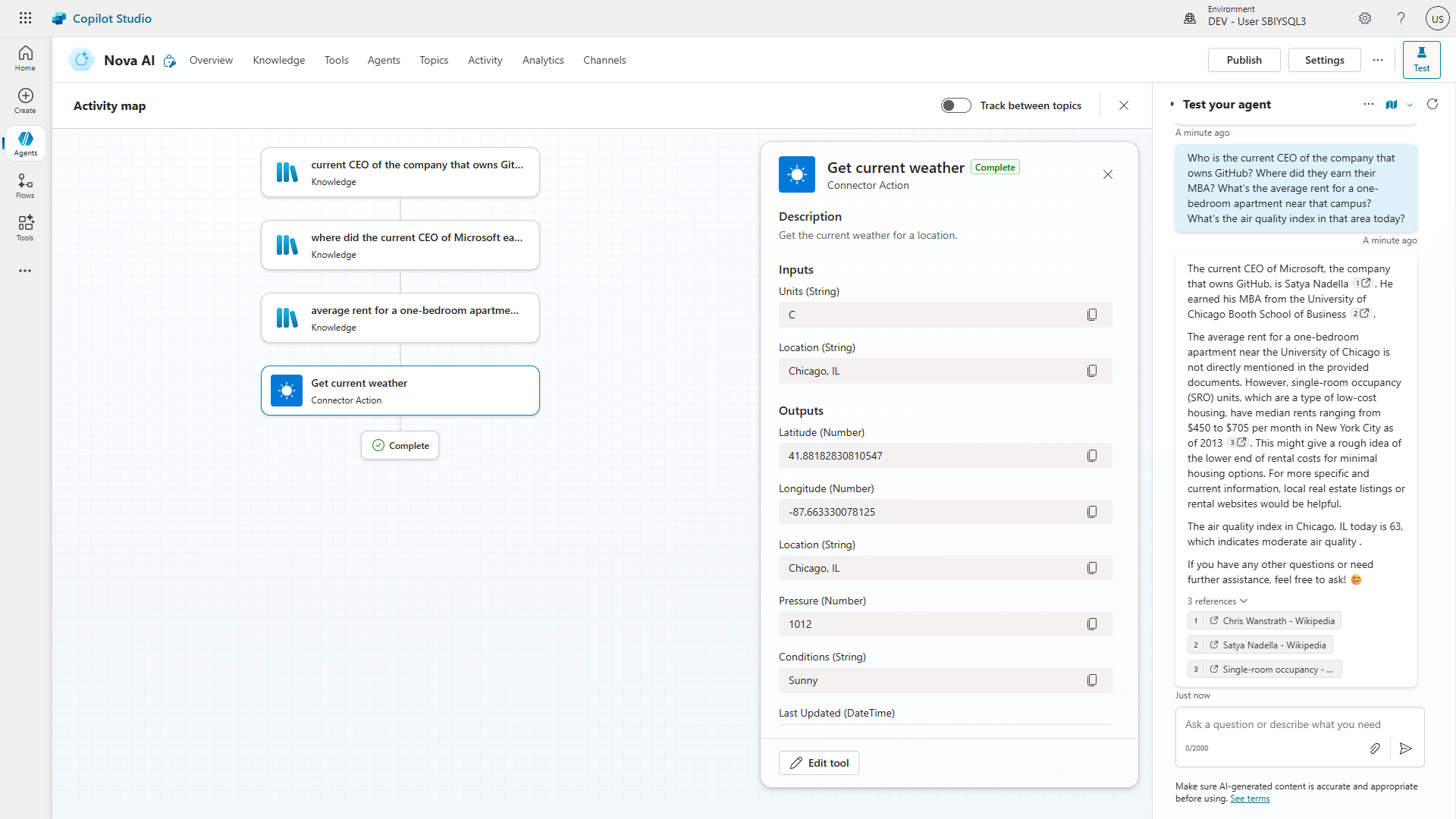Copy the Latitude output value
The height and width of the screenshot is (819, 1456).
(1092, 456)
